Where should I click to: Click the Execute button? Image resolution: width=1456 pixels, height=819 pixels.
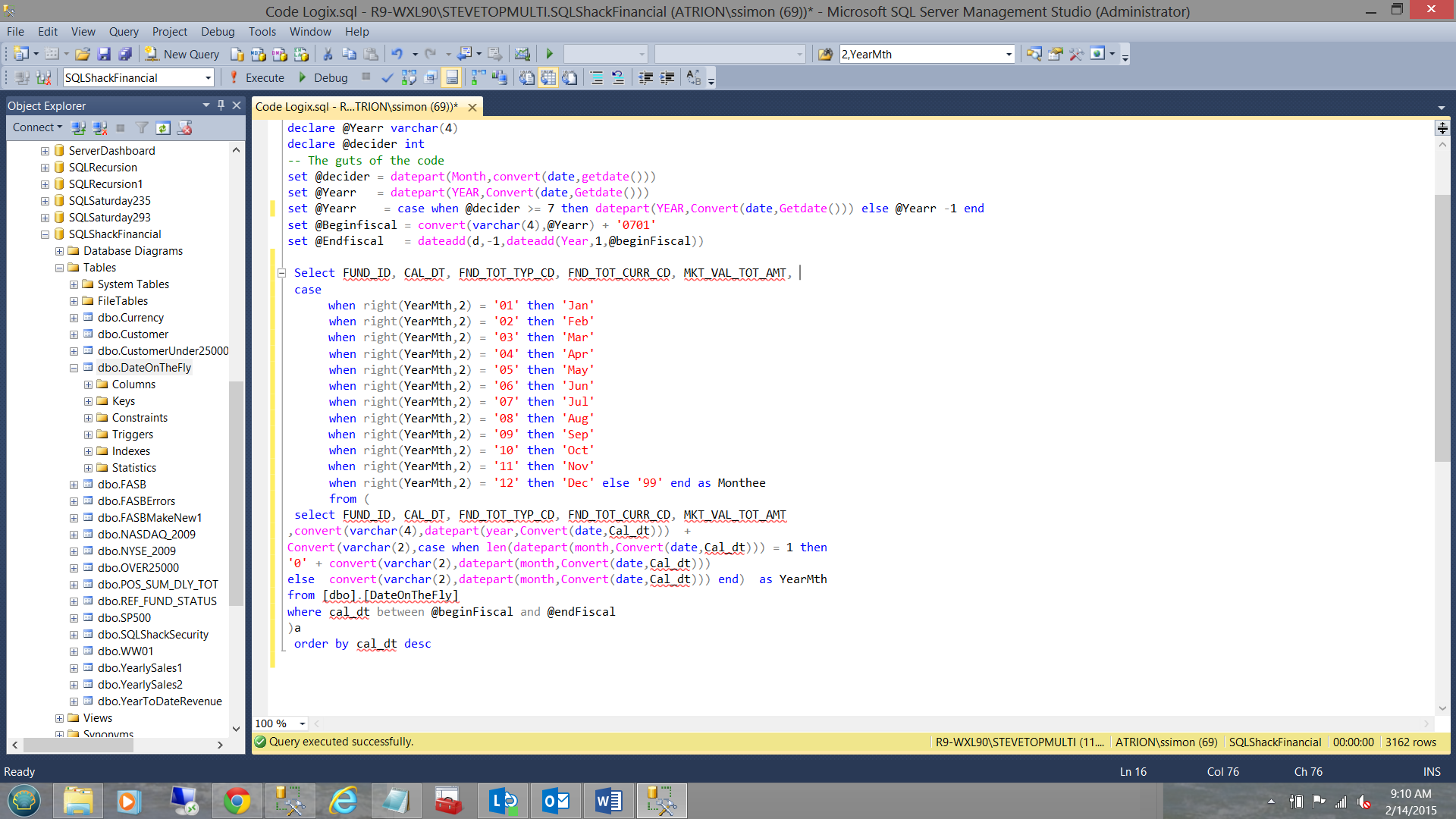[256, 77]
